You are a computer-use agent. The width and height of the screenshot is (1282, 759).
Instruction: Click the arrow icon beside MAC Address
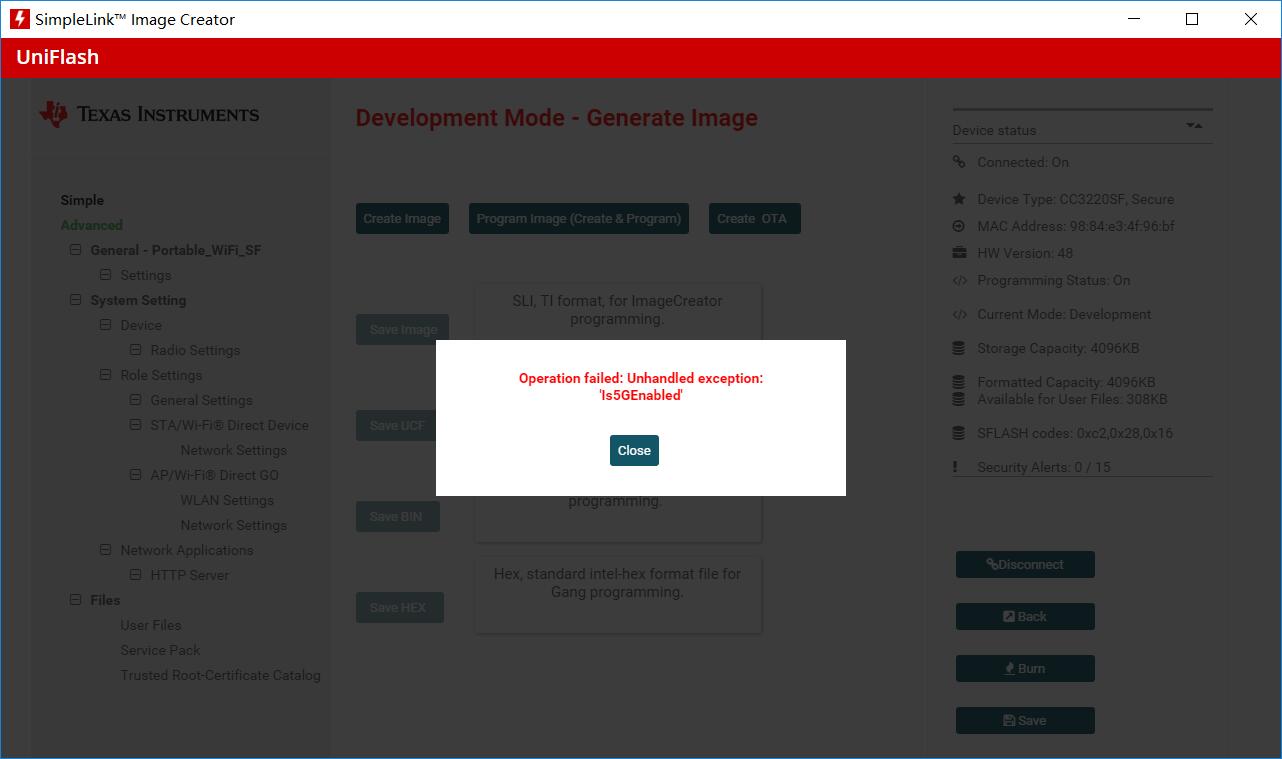[x=959, y=226]
